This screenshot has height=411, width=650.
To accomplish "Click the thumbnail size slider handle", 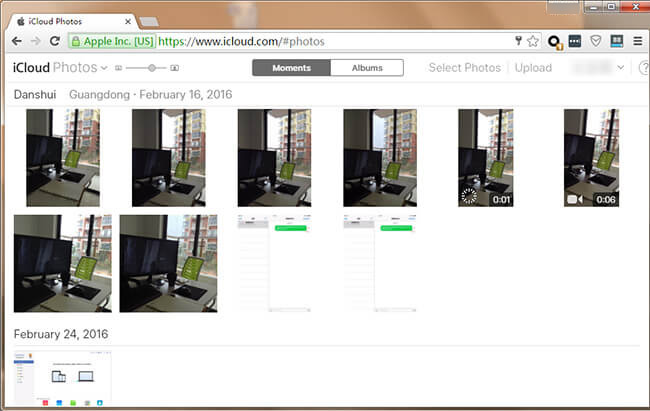I will pos(152,68).
